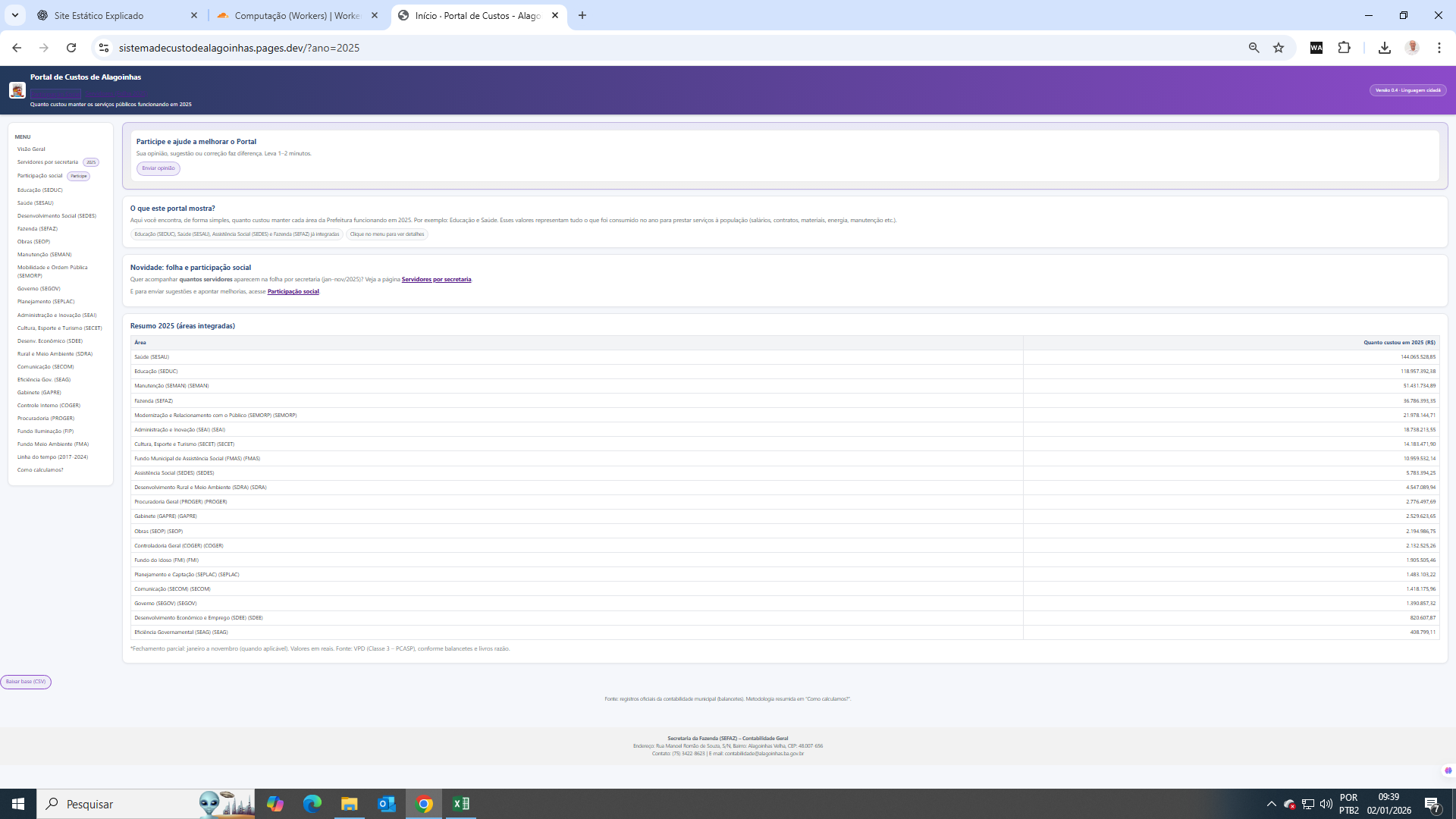
Task: Expand the tab search dropdown arrow
Action: coord(14,15)
